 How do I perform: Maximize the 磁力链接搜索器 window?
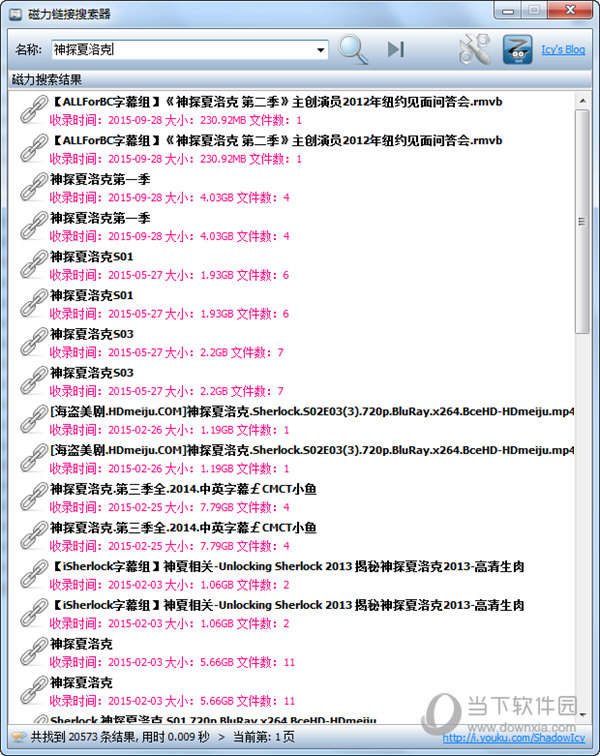click(x=534, y=11)
